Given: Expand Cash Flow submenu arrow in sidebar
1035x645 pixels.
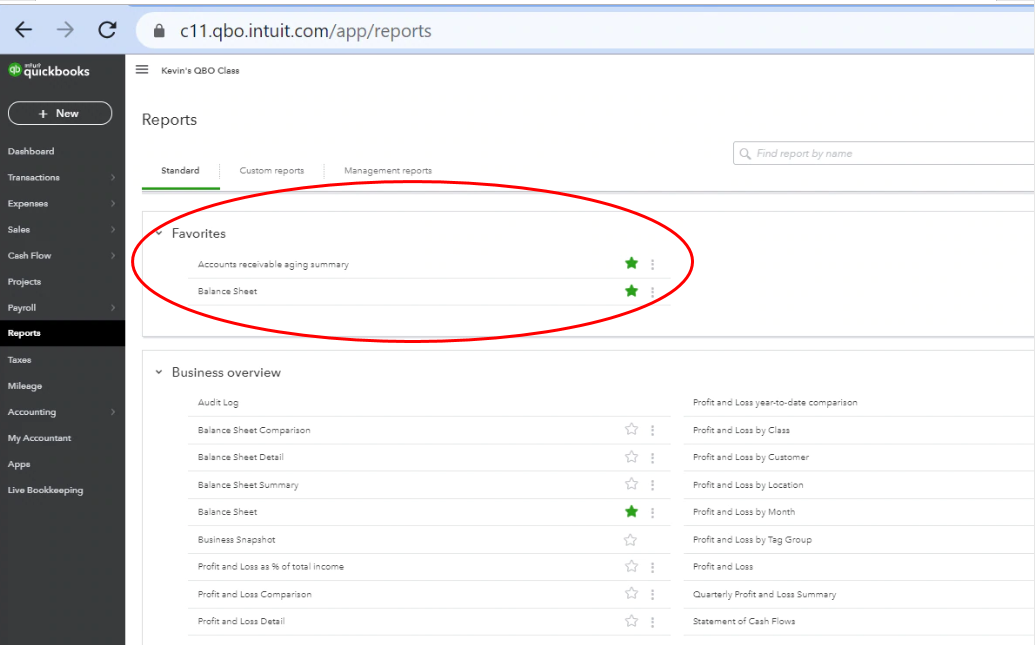Looking at the screenshot, I should pyautogui.click(x=113, y=255).
